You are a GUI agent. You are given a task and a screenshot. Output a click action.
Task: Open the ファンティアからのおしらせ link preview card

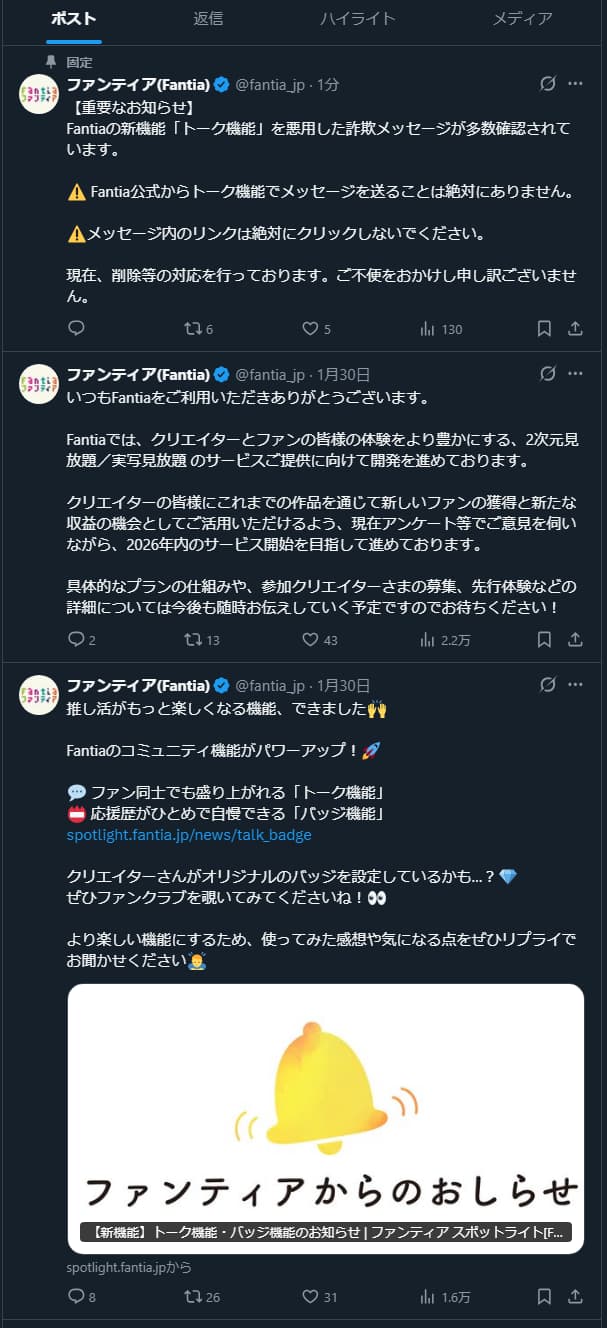(x=326, y=1118)
